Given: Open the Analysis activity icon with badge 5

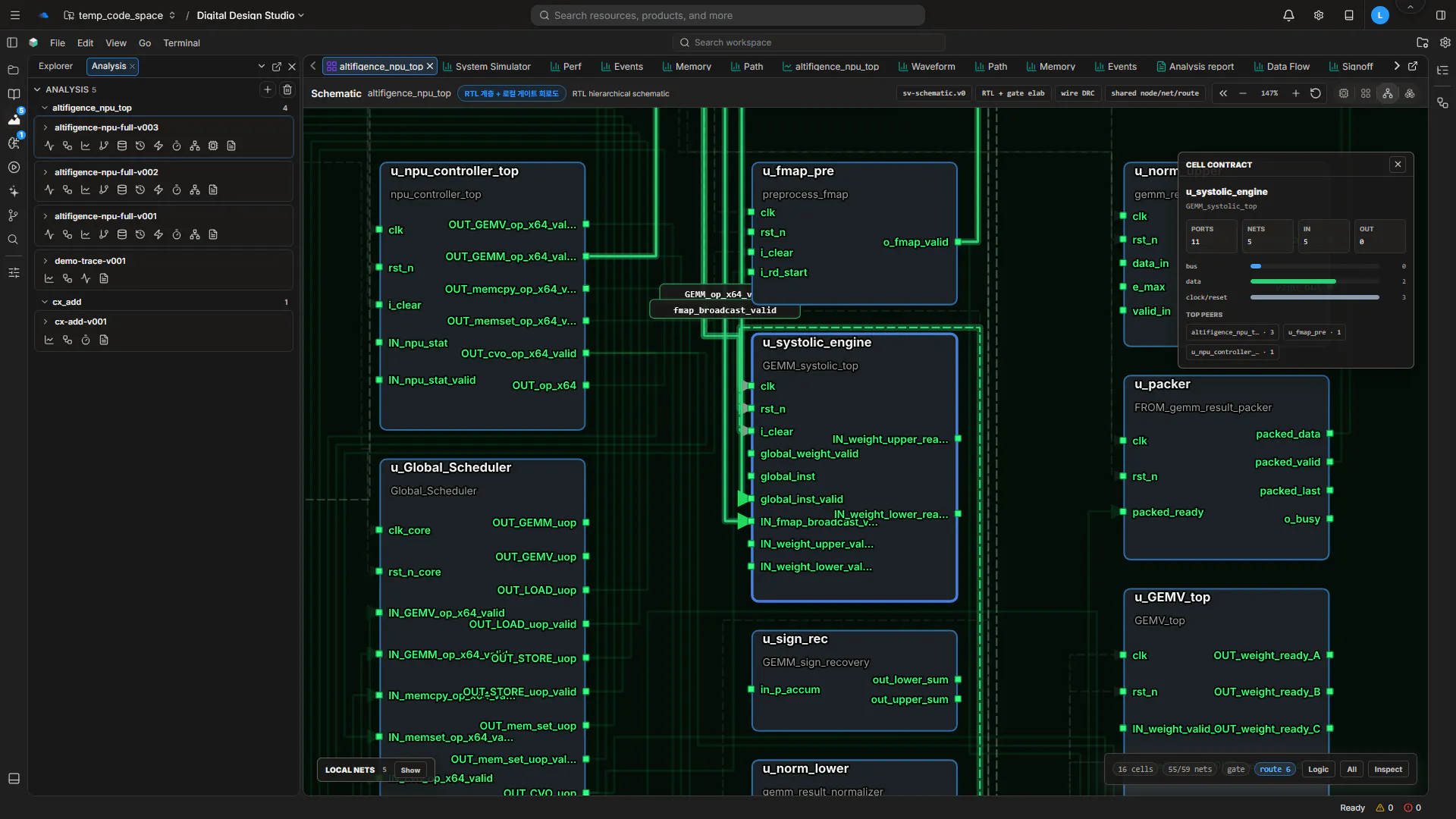Looking at the screenshot, I should pos(14,118).
